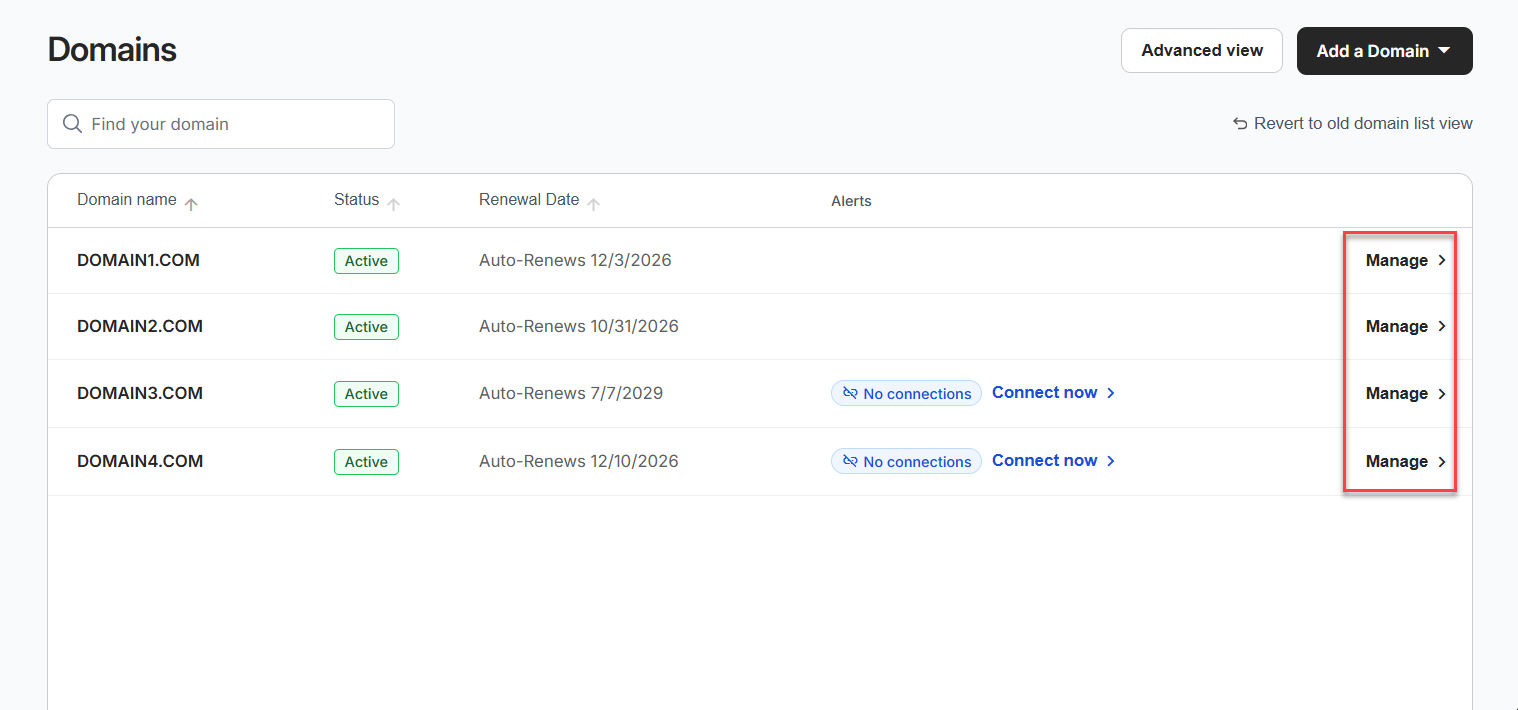Image resolution: width=1518 pixels, height=710 pixels.
Task: Click Active status for DOMAIN2.COM
Action: coord(366,327)
